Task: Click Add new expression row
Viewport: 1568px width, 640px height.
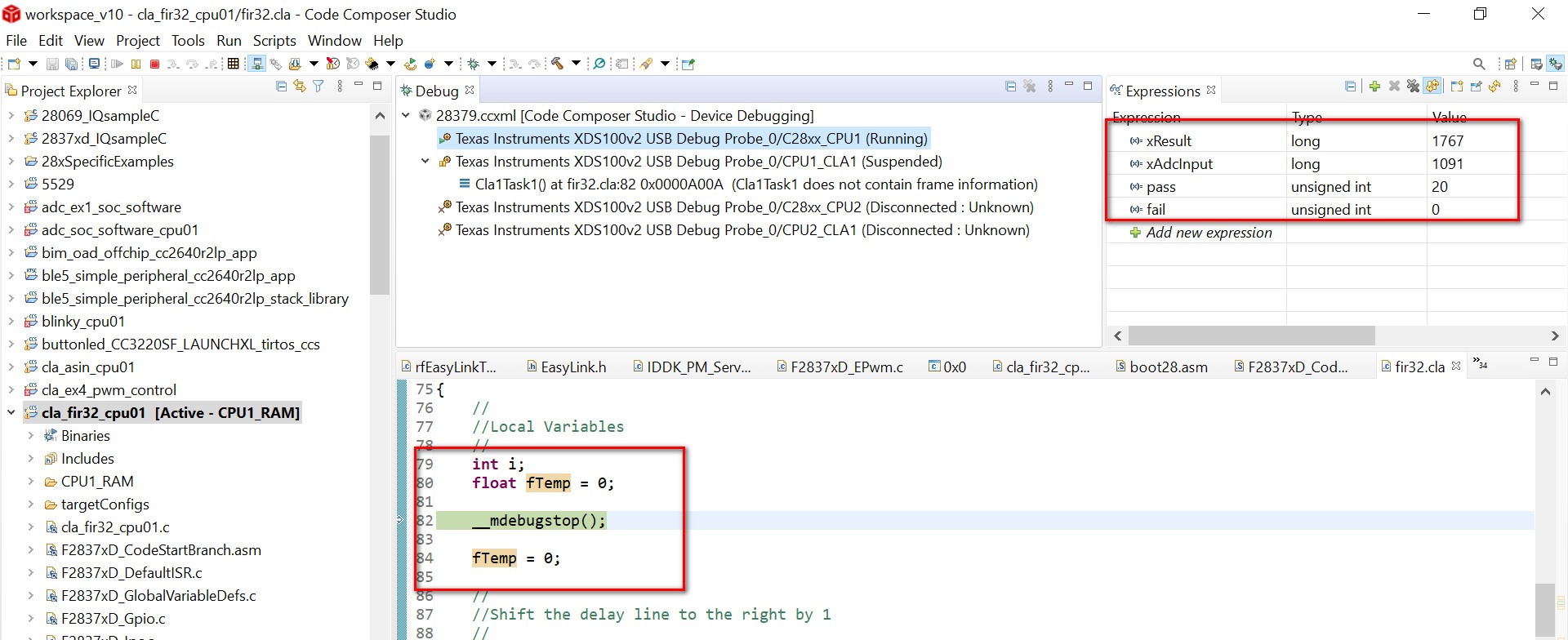Action: (1209, 233)
